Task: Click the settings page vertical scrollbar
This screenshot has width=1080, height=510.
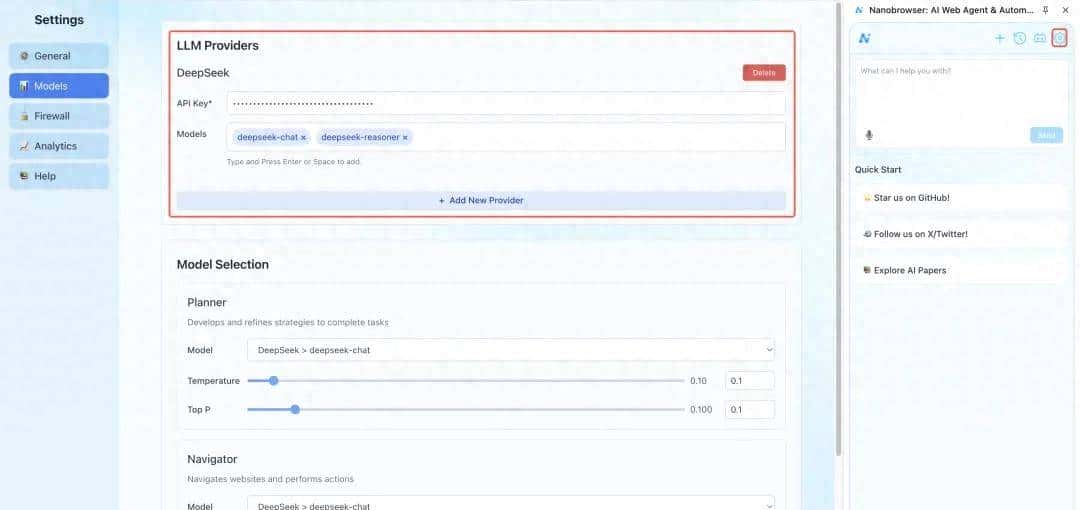Action: [838, 227]
